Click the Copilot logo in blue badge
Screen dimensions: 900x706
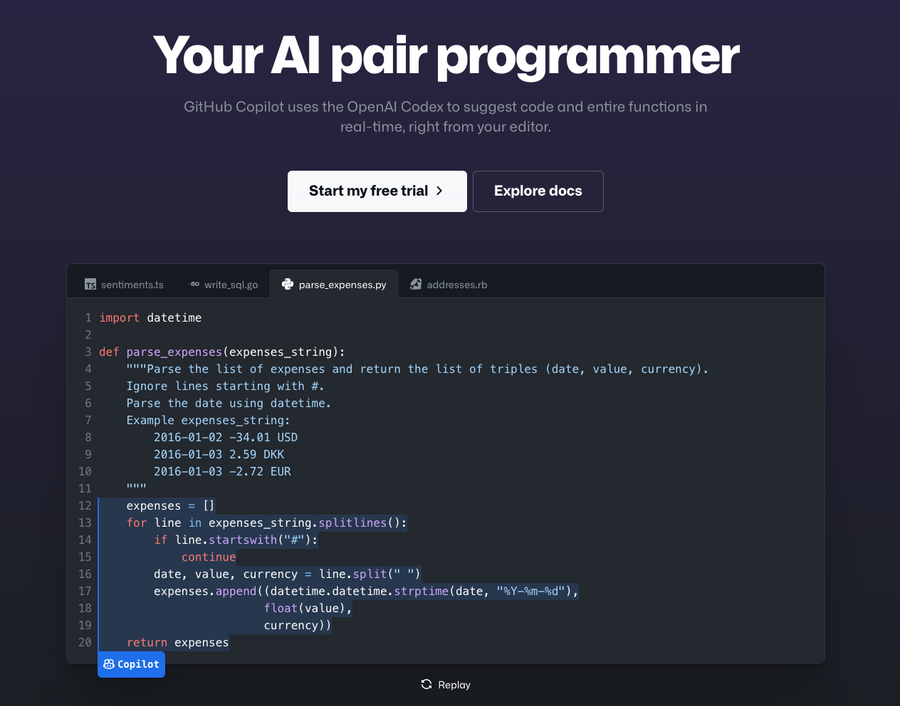pyautogui.click(x=109, y=664)
